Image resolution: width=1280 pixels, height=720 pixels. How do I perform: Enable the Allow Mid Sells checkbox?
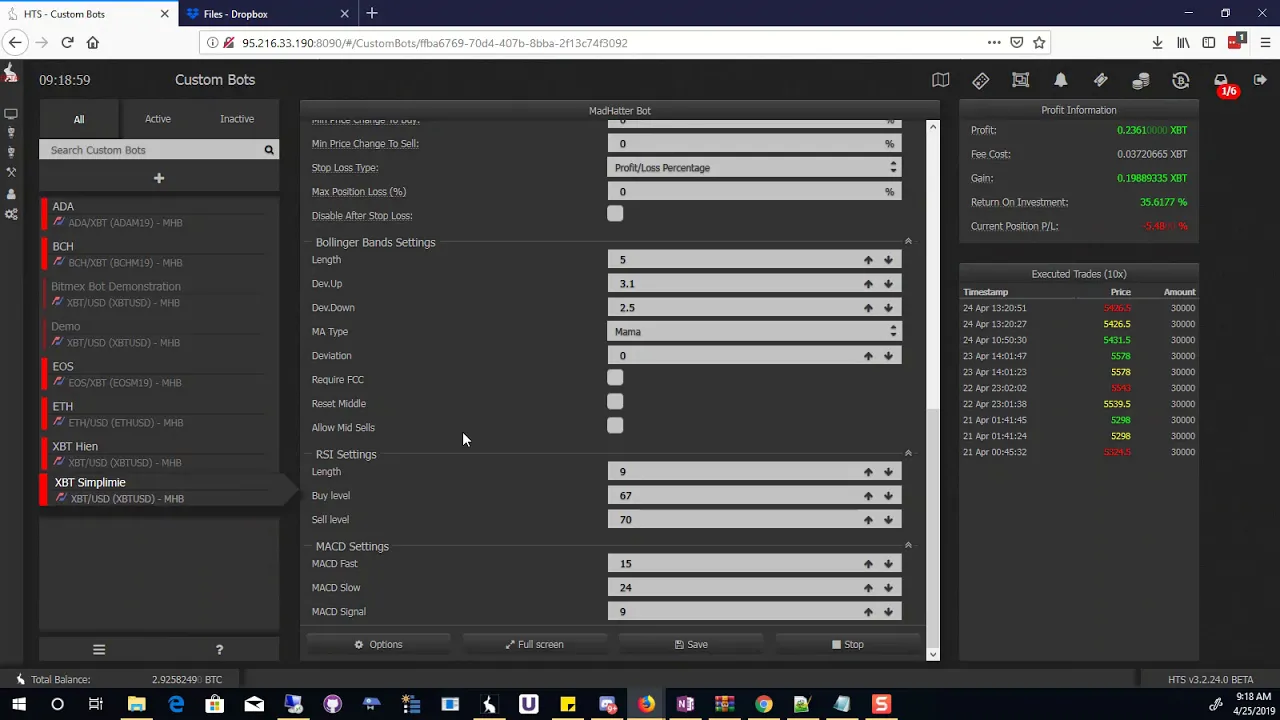615,426
